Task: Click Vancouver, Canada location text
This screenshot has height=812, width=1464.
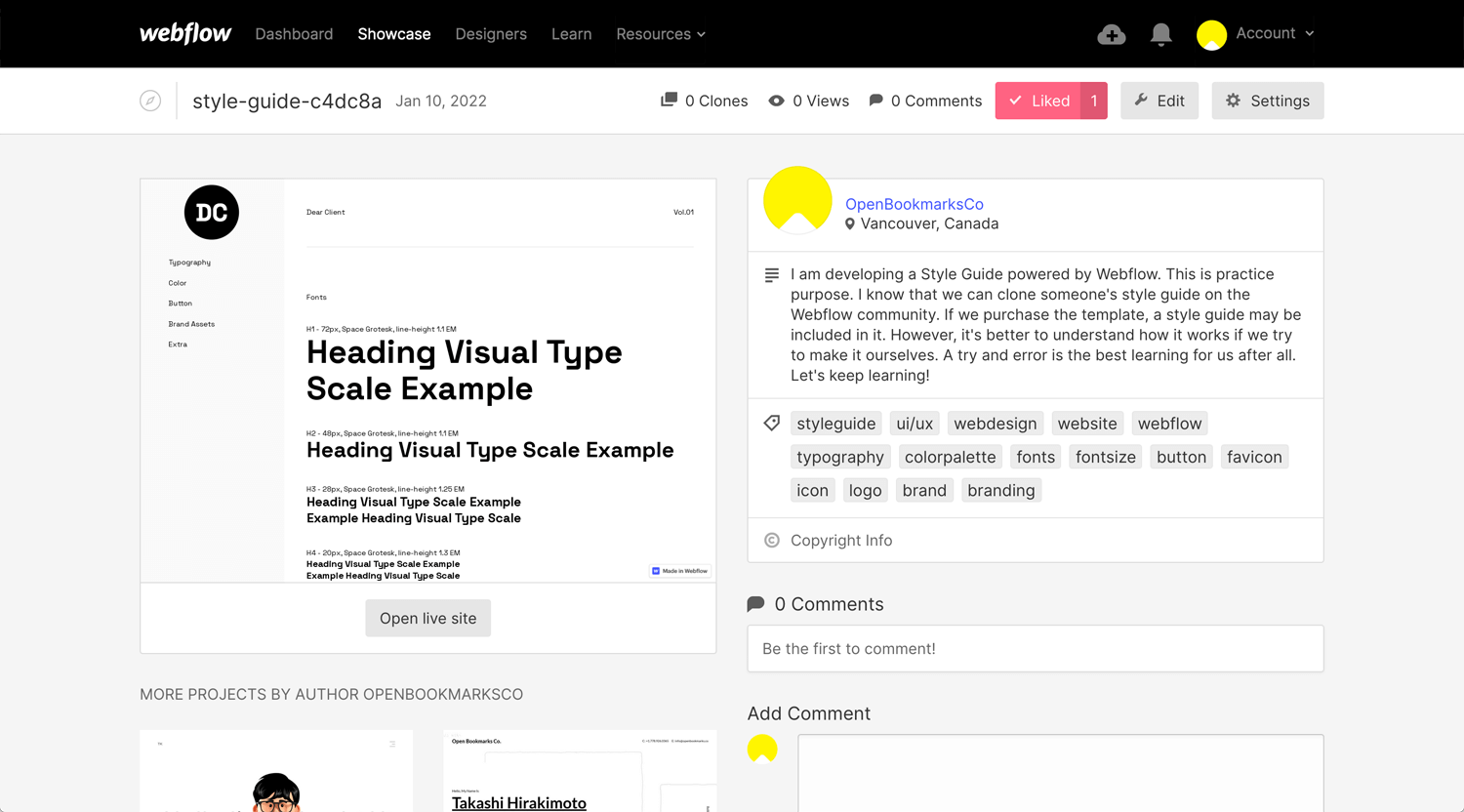Action: click(x=929, y=223)
